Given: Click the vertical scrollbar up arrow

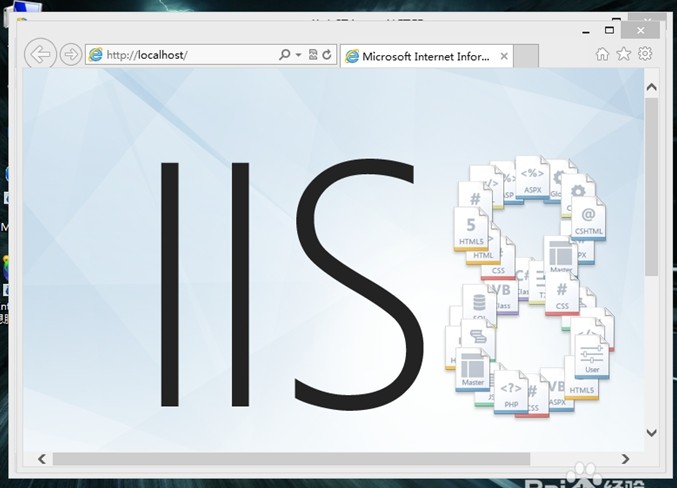Looking at the screenshot, I should point(652,87).
